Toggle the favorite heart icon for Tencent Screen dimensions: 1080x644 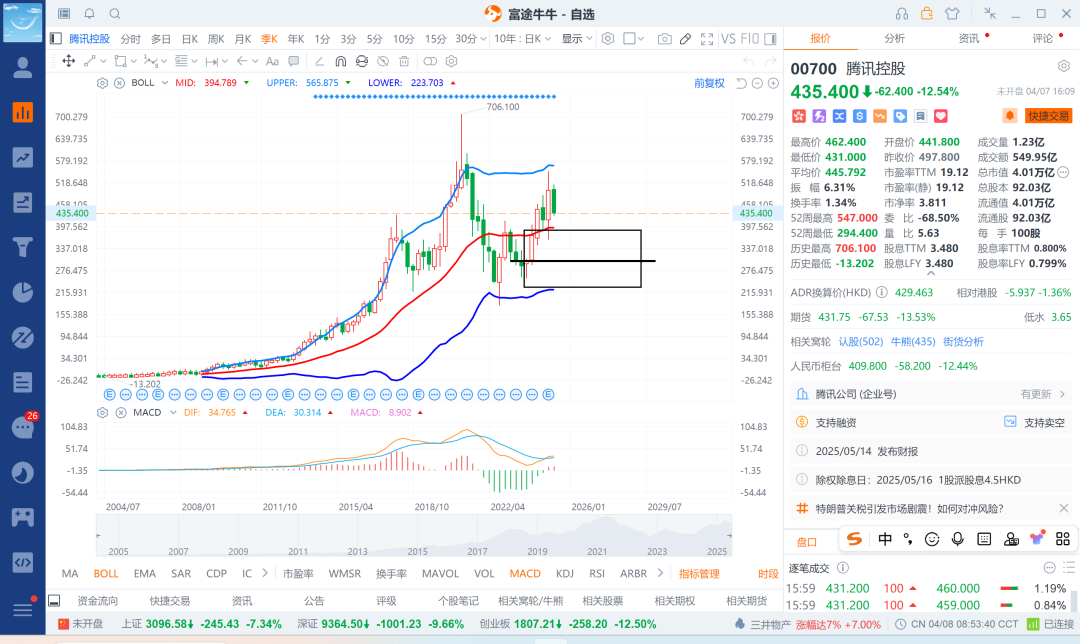941,116
